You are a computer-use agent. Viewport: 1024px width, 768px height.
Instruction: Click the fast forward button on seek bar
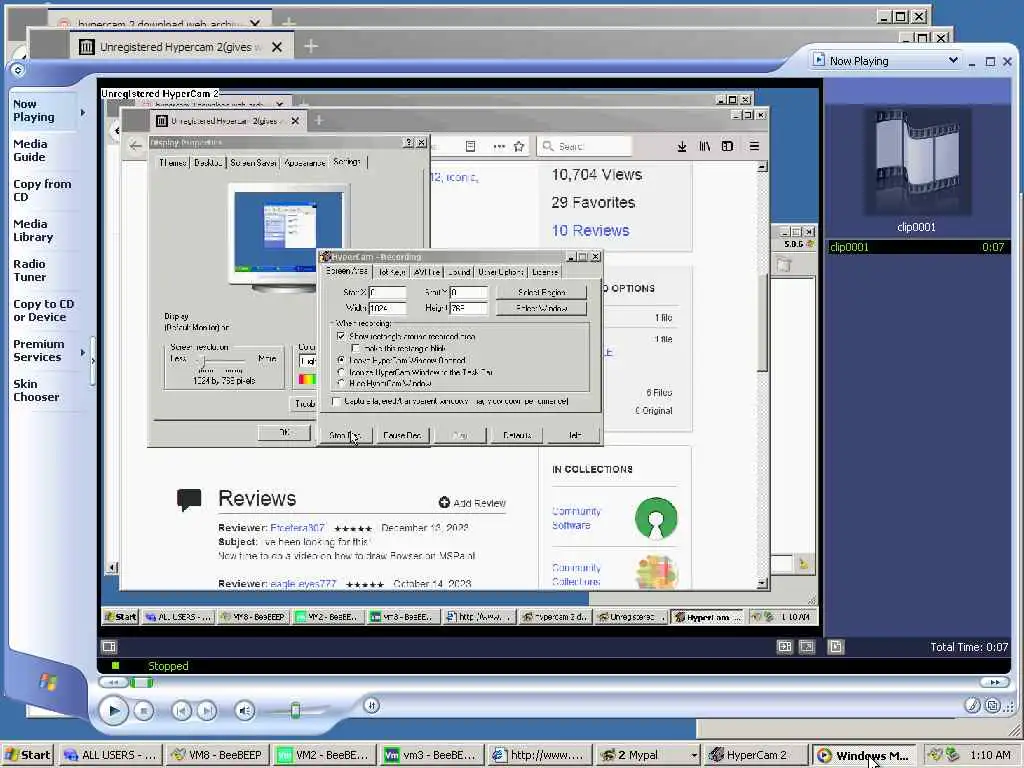coord(995,682)
